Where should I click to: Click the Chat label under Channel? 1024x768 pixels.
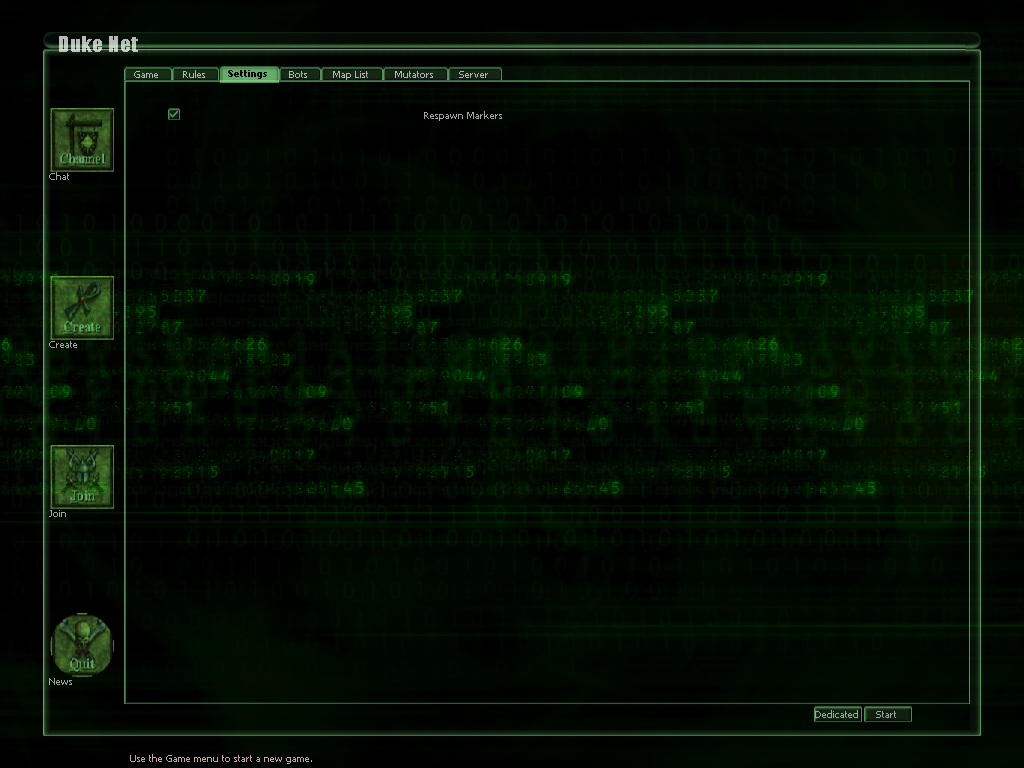(x=59, y=176)
